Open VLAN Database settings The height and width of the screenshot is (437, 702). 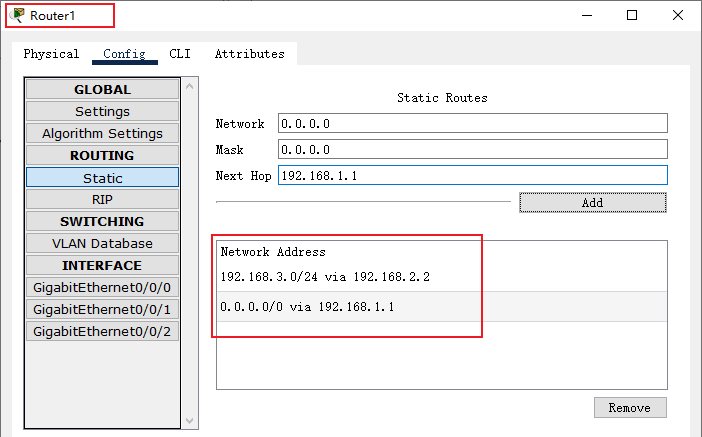[102, 243]
